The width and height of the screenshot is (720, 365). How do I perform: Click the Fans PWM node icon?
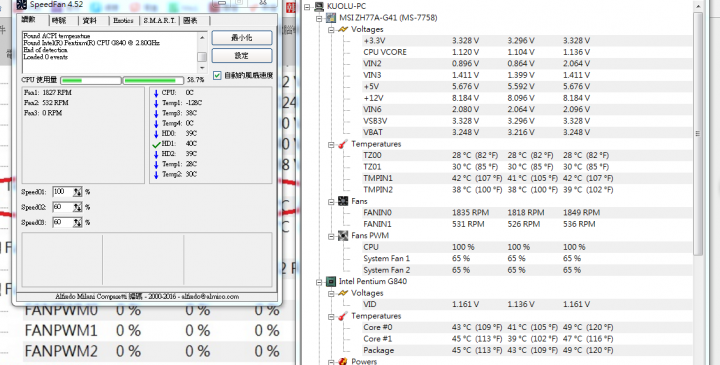click(x=343, y=236)
